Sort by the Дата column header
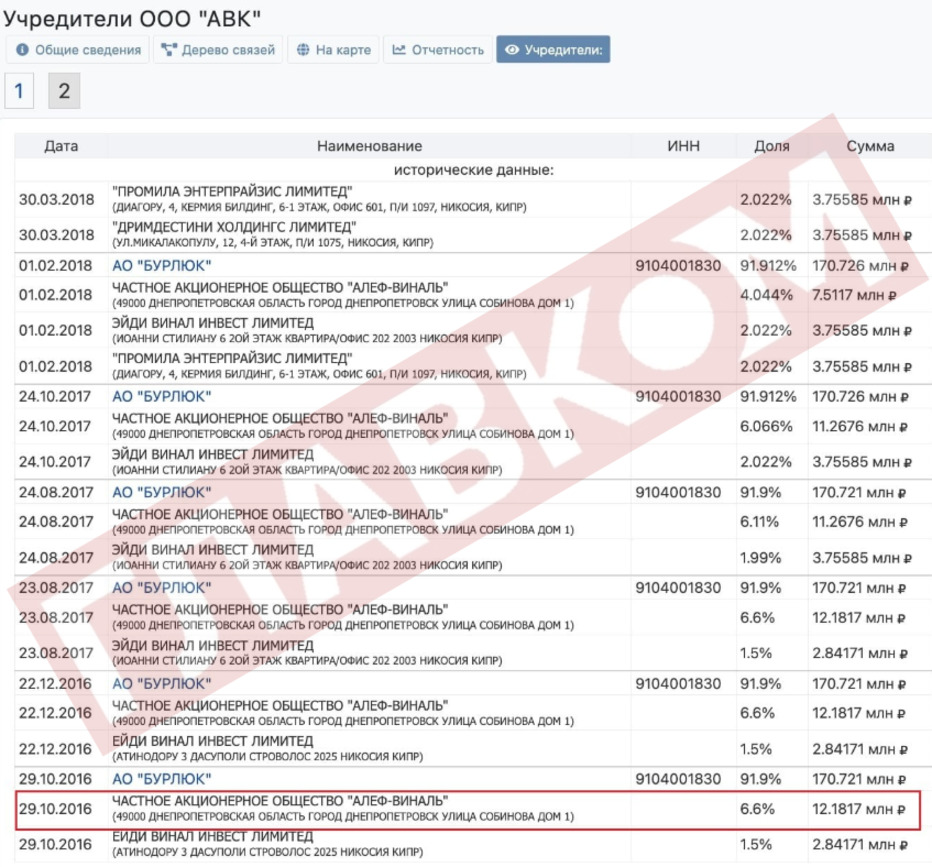932x867 pixels. (x=61, y=146)
